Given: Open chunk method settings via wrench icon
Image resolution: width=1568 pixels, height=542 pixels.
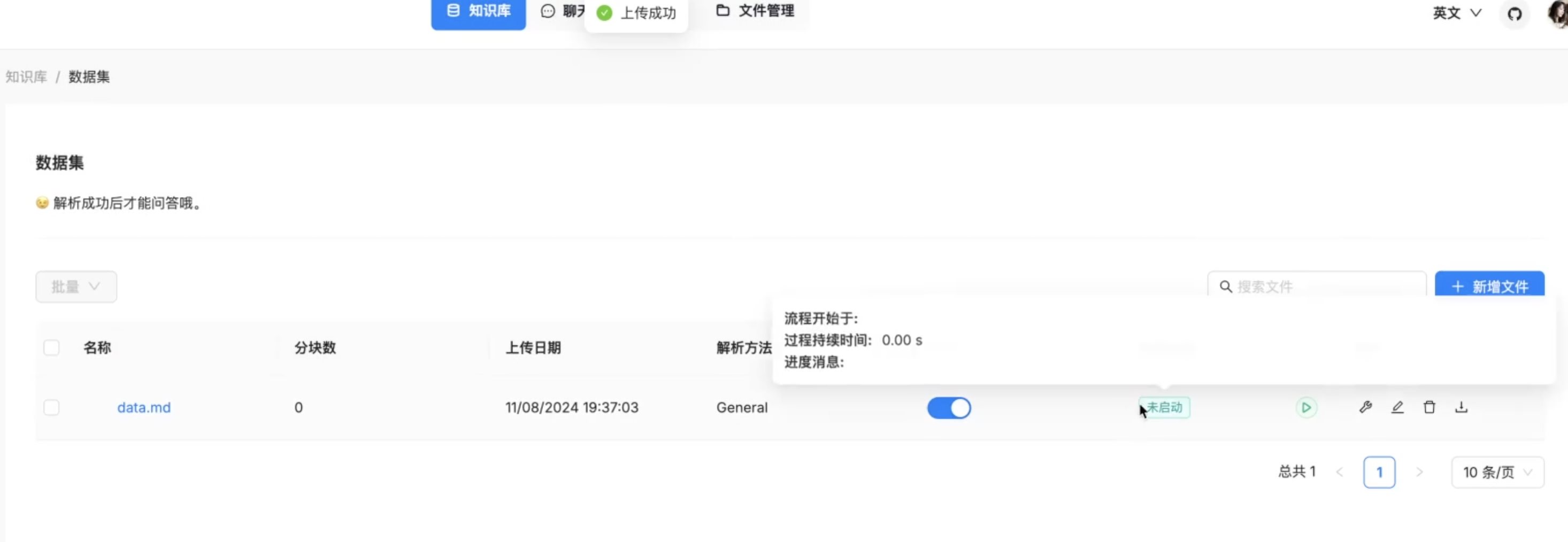Looking at the screenshot, I should 1365,407.
